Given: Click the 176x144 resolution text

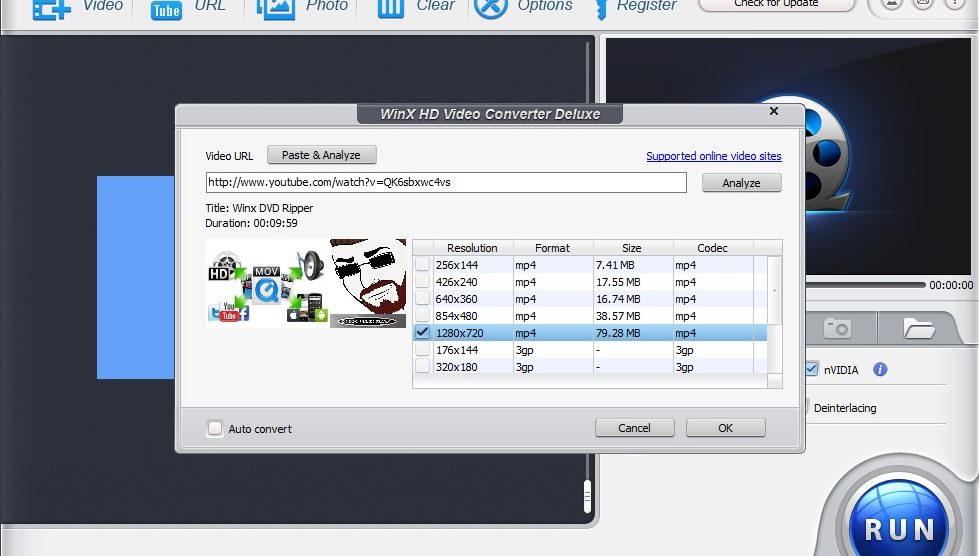Looking at the screenshot, I should pos(456,349).
